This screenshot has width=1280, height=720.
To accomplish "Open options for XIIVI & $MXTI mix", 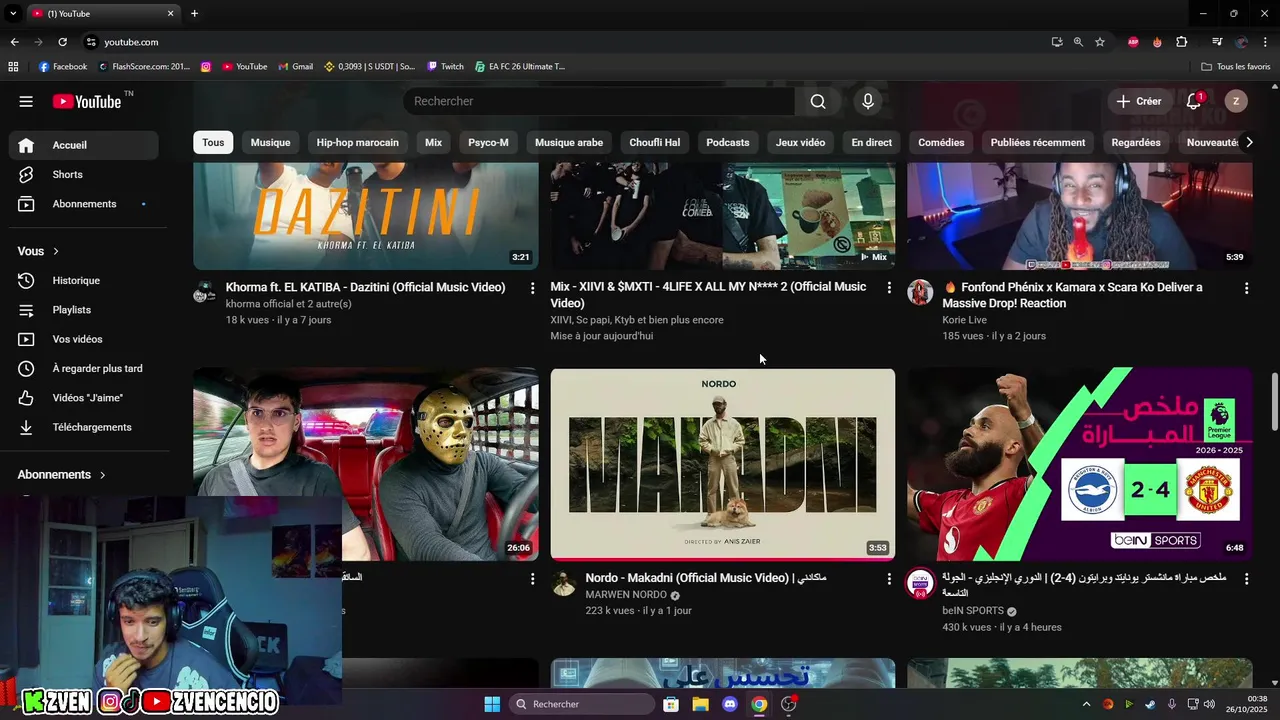I will point(889,288).
